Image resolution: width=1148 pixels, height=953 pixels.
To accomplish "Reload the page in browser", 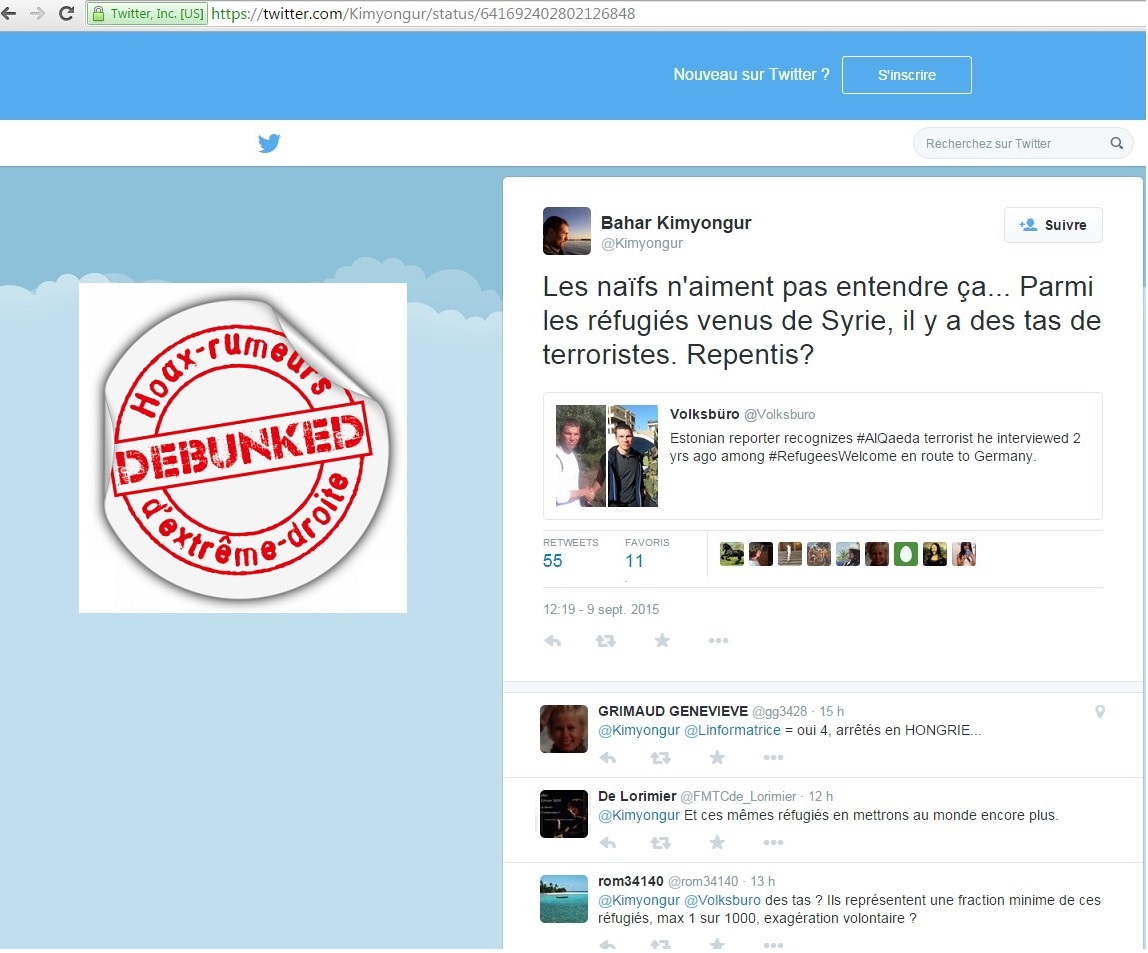I will (x=67, y=14).
